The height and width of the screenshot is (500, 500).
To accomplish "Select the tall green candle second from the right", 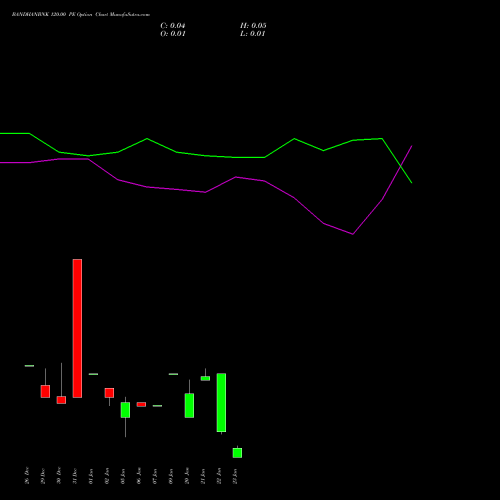I will [x=221, y=403].
